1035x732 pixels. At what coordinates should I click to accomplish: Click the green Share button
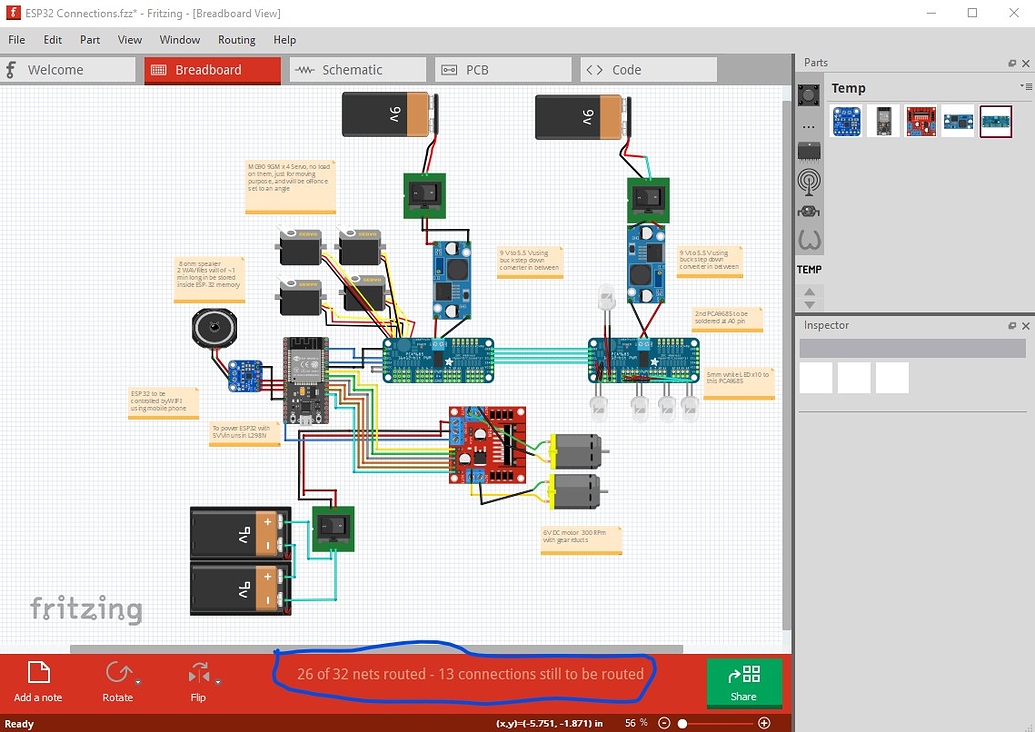coord(744,682)
